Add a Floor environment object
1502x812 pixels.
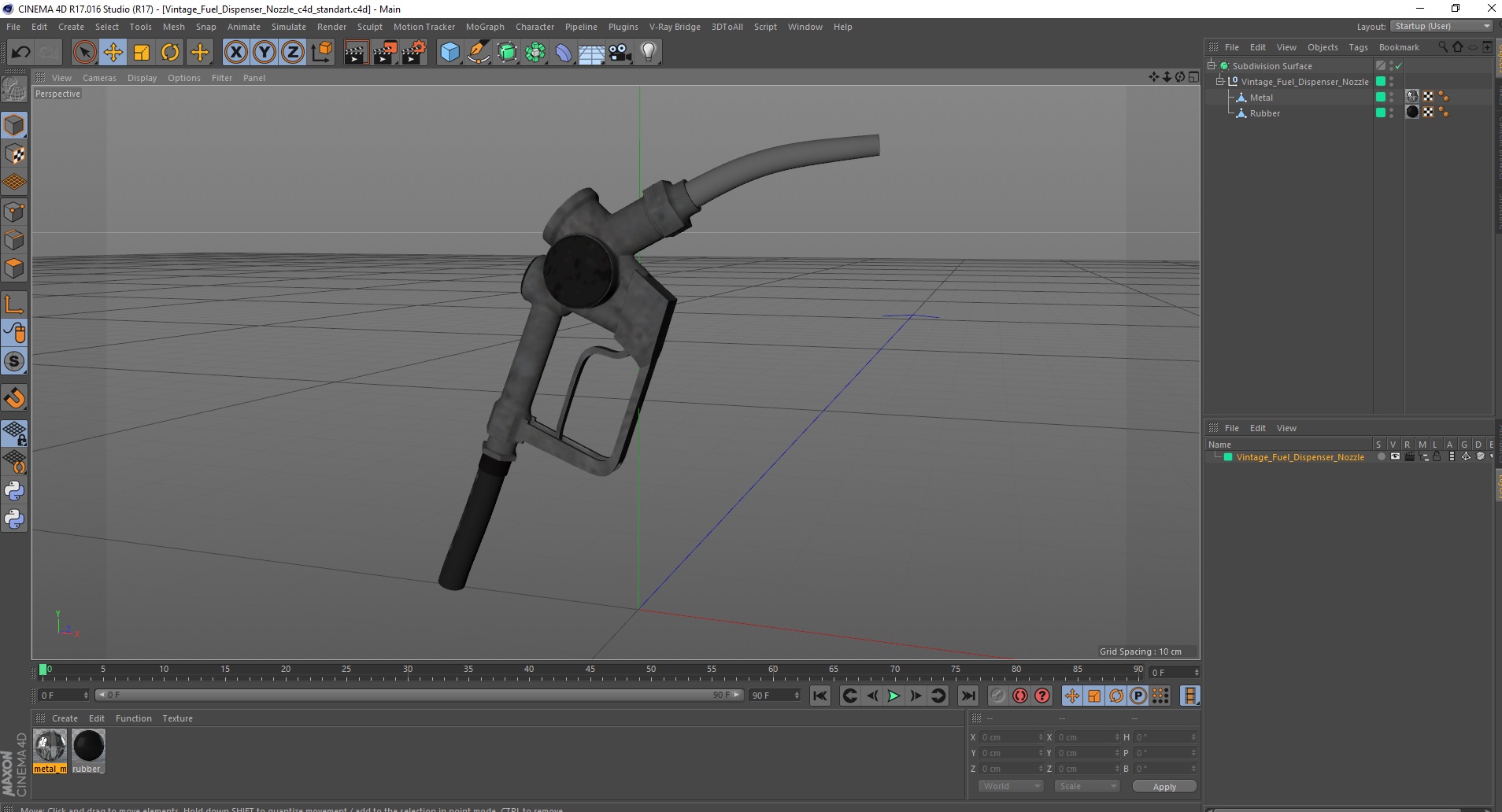tap(592, 53)
